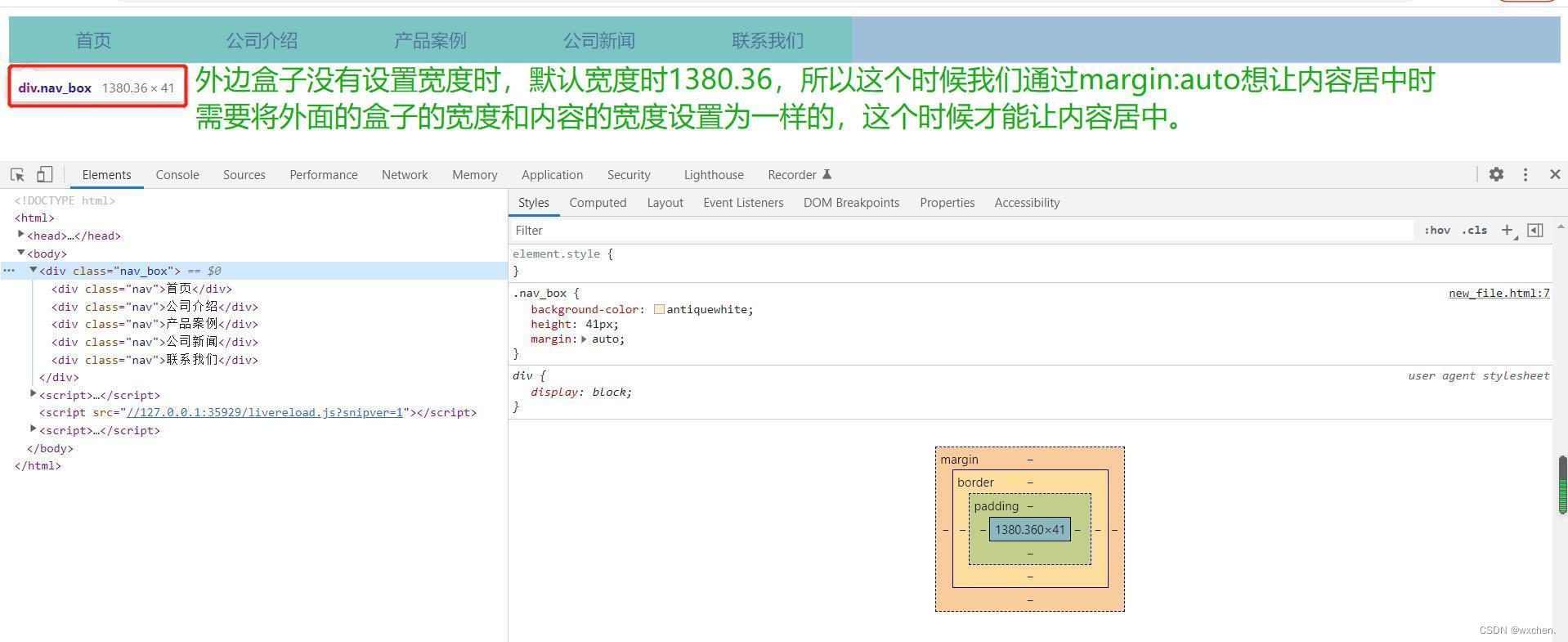Viewport: 1568px width, 642px height.
Task: Expand margin shorthand property triangle
Action: point(584,339)
